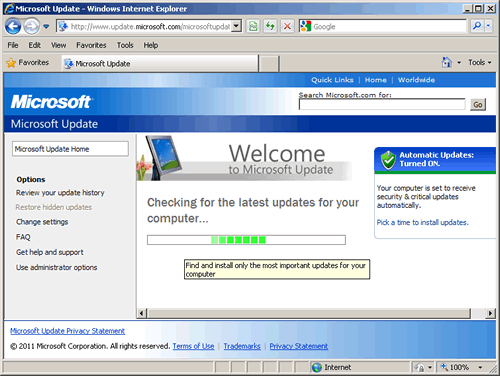
Task: Click the Refresh green arrows icon
Action: coord(270,26)
